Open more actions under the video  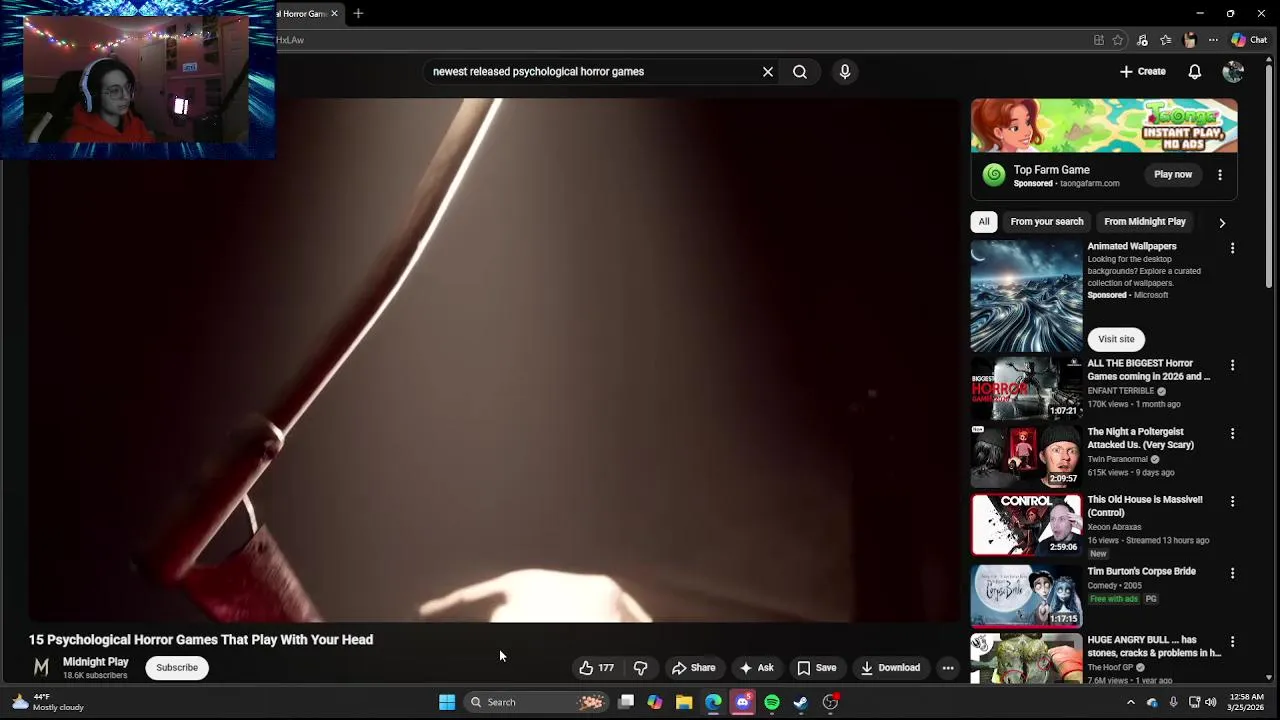tap(948, 668)
